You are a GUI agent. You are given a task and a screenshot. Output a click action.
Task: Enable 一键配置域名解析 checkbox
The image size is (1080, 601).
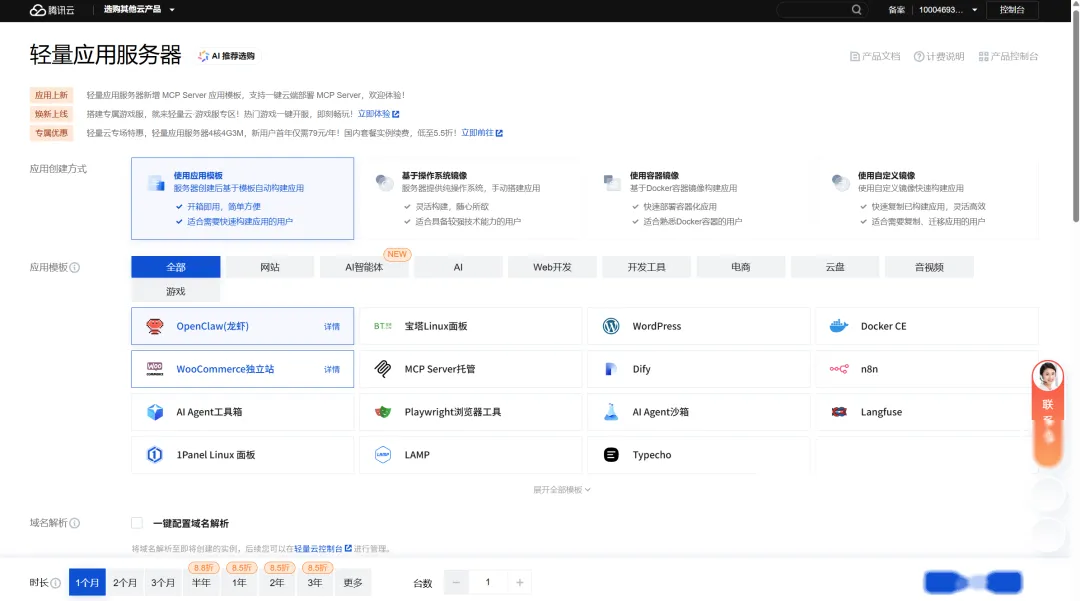[x=137, y=523]
